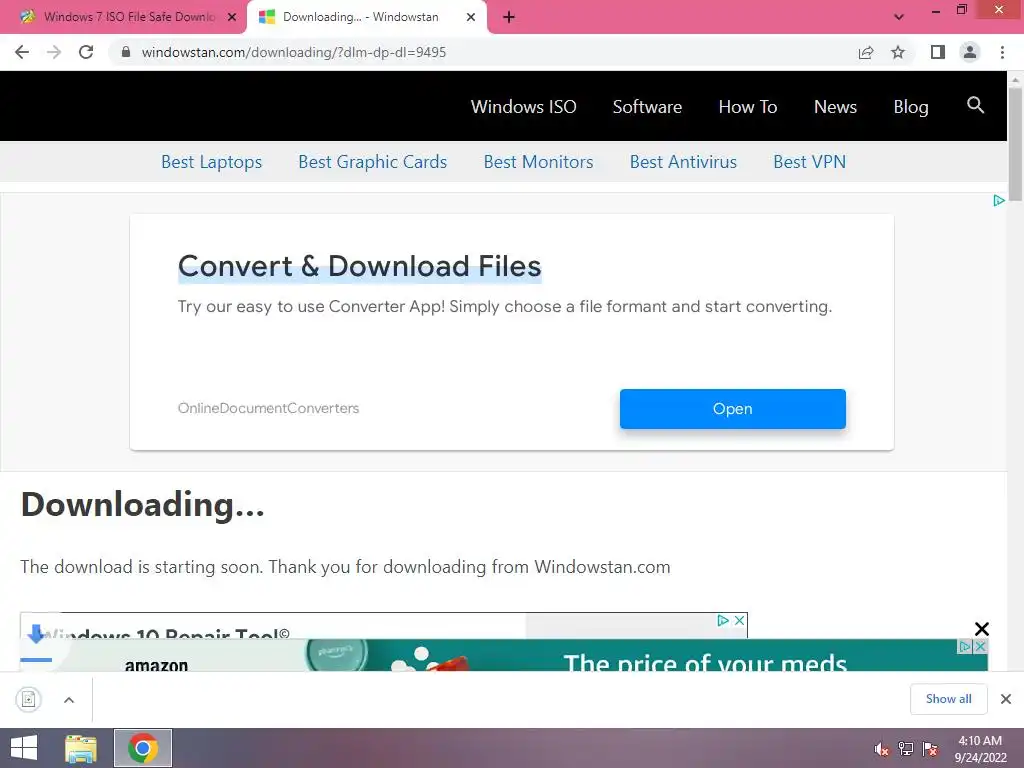
Task: Share this page icon in address bar
Action: point(866,52)
